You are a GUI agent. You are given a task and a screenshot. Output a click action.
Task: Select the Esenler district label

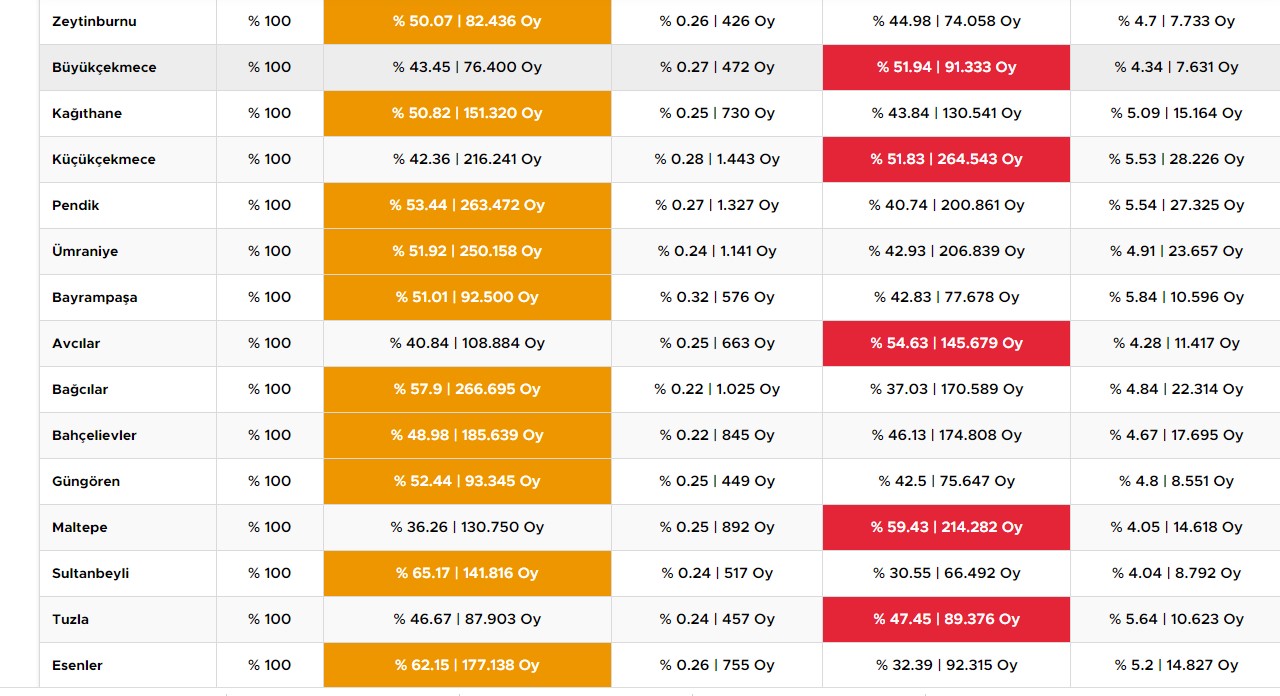pos(77,665)
